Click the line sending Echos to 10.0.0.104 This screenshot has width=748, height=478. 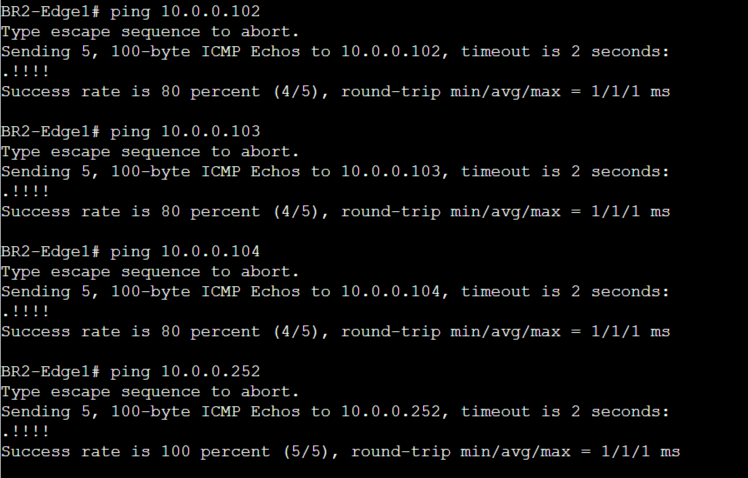click(335, 292)
